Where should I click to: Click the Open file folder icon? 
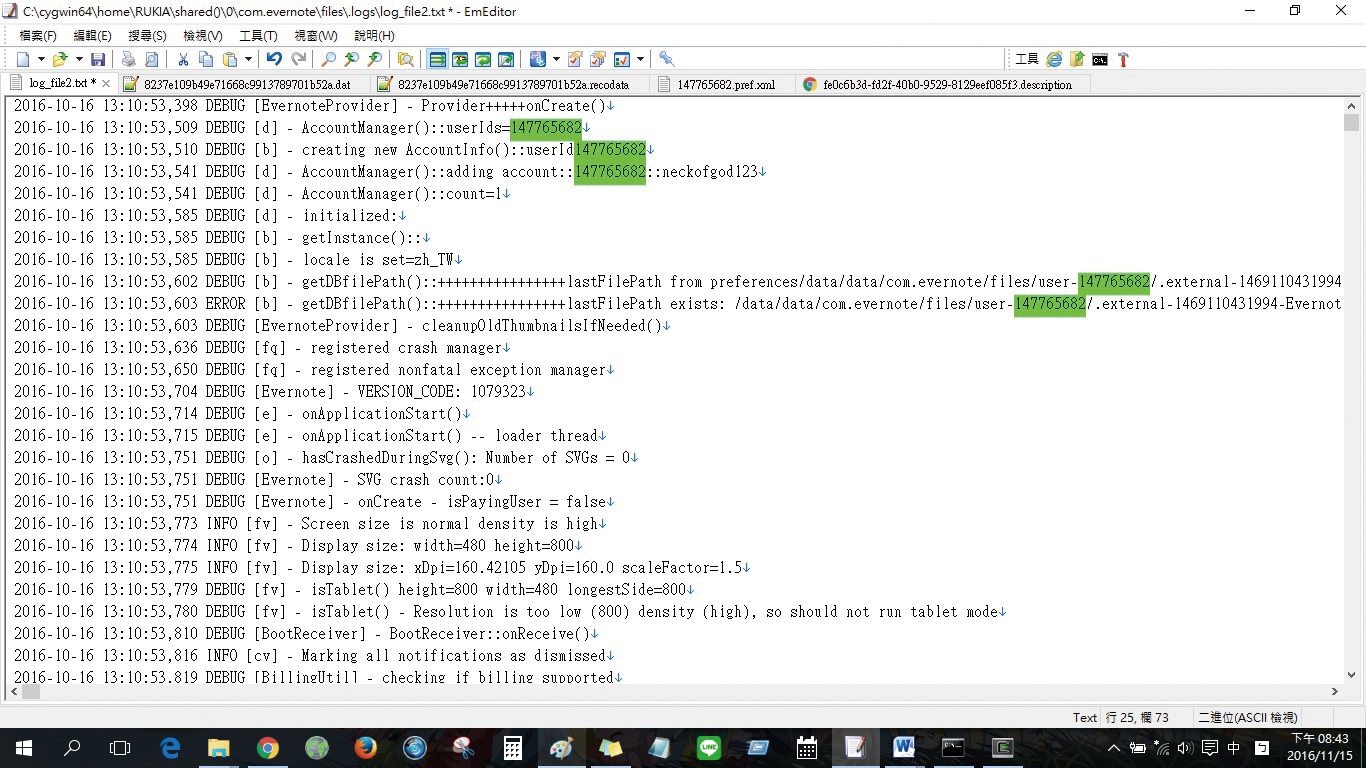[x=60, y=59]
